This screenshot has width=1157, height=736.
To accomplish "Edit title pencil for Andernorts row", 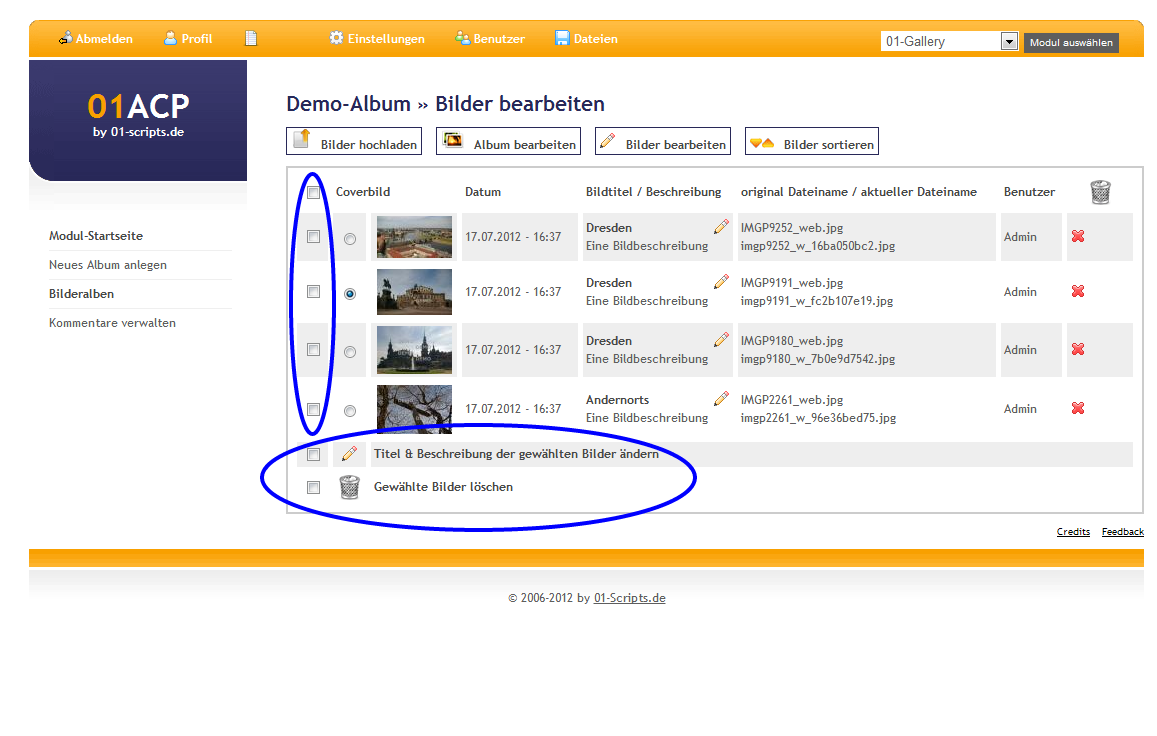I will click(722, 399).
